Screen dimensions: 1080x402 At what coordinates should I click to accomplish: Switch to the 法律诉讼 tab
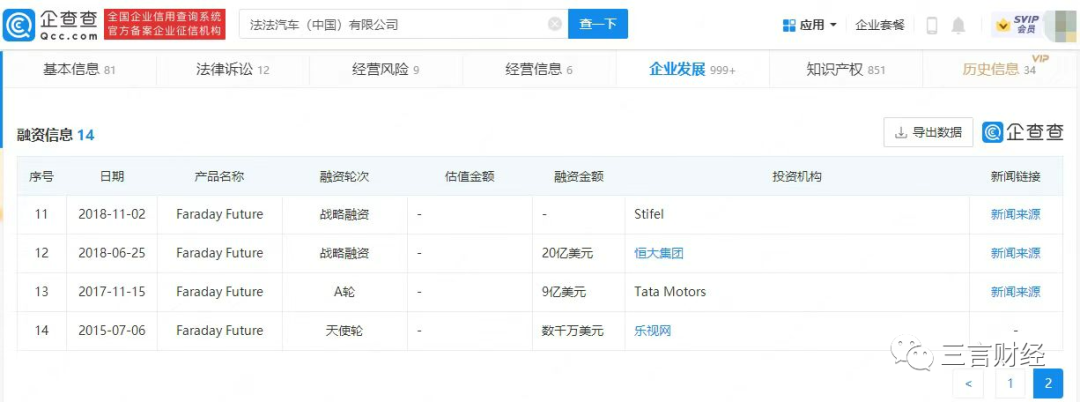(x=232, y=70)
